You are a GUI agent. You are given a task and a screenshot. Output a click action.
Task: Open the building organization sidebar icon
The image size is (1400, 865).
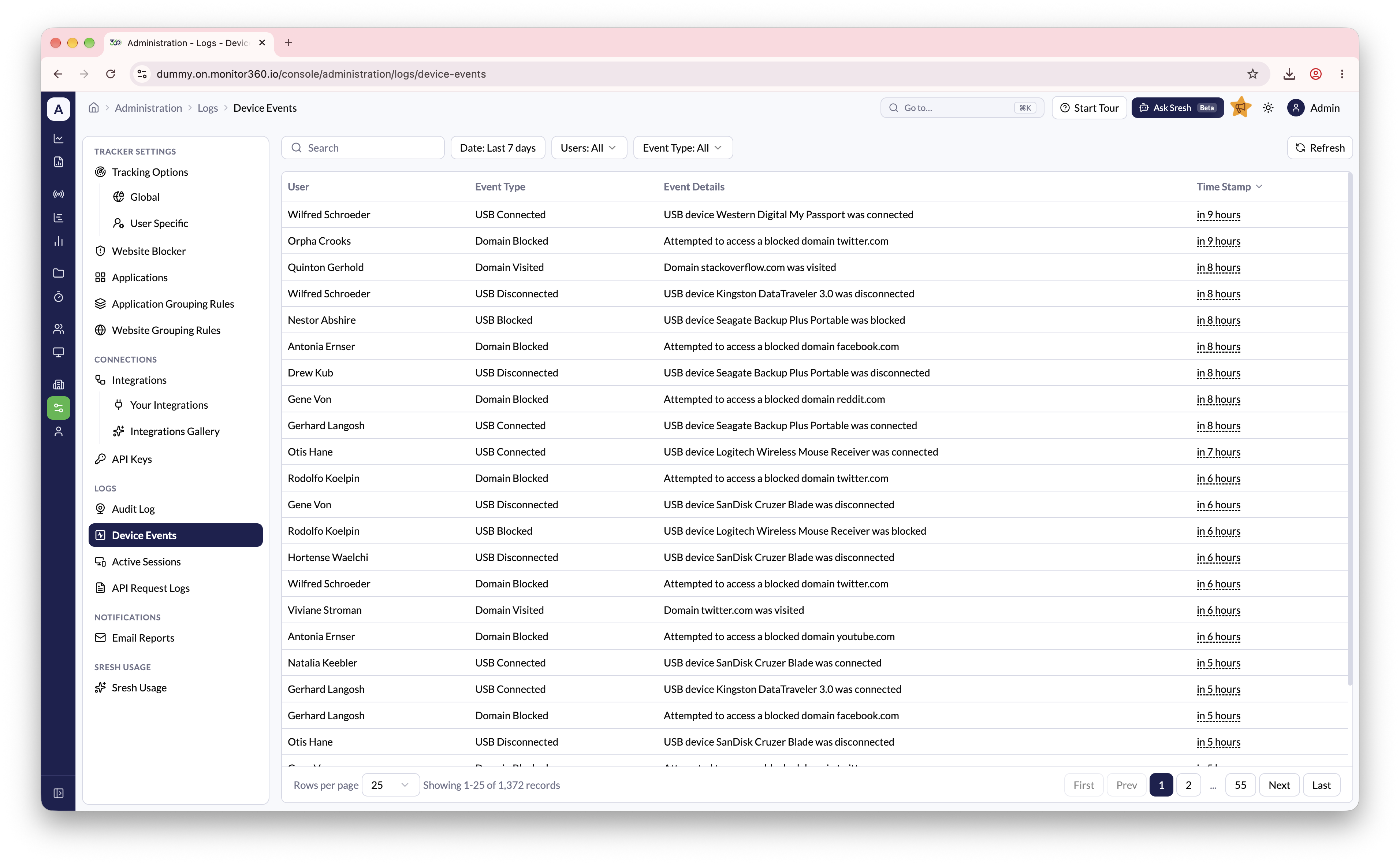tap(58, 385)
